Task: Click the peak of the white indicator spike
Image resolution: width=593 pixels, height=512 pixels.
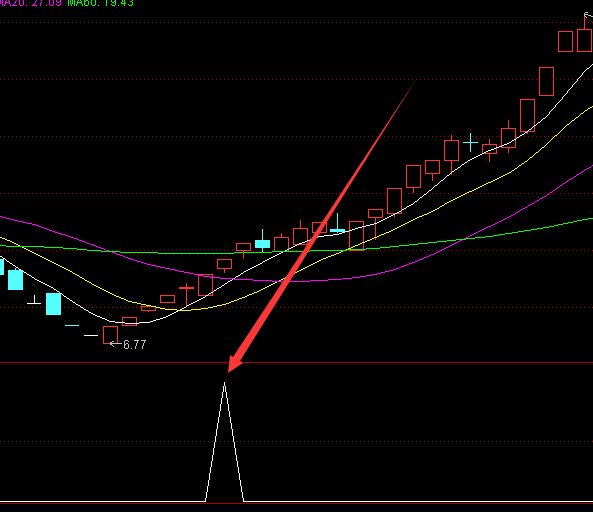Action: pos(224,383)
